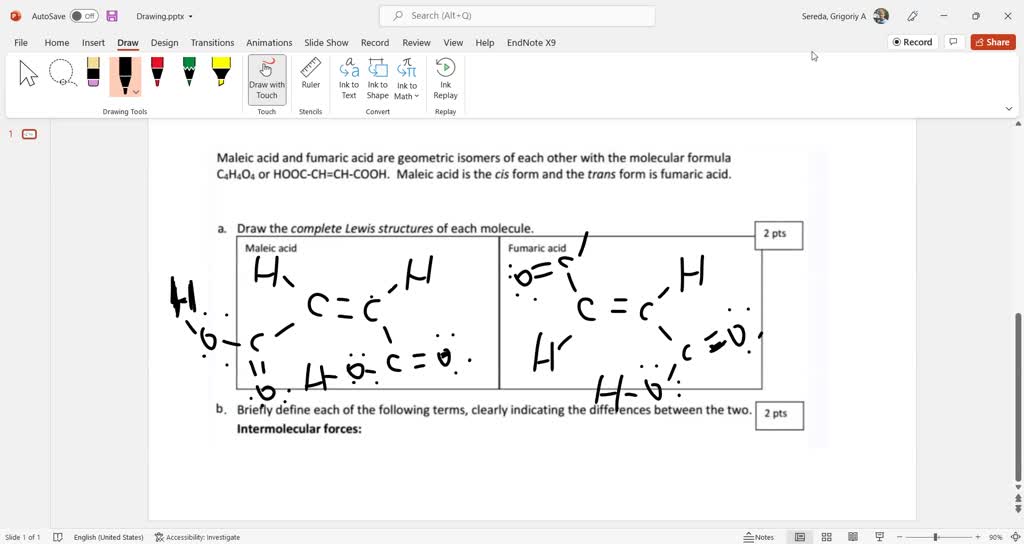Choose the Eraser tool
1024x544 pixels.
pos(93,72)
